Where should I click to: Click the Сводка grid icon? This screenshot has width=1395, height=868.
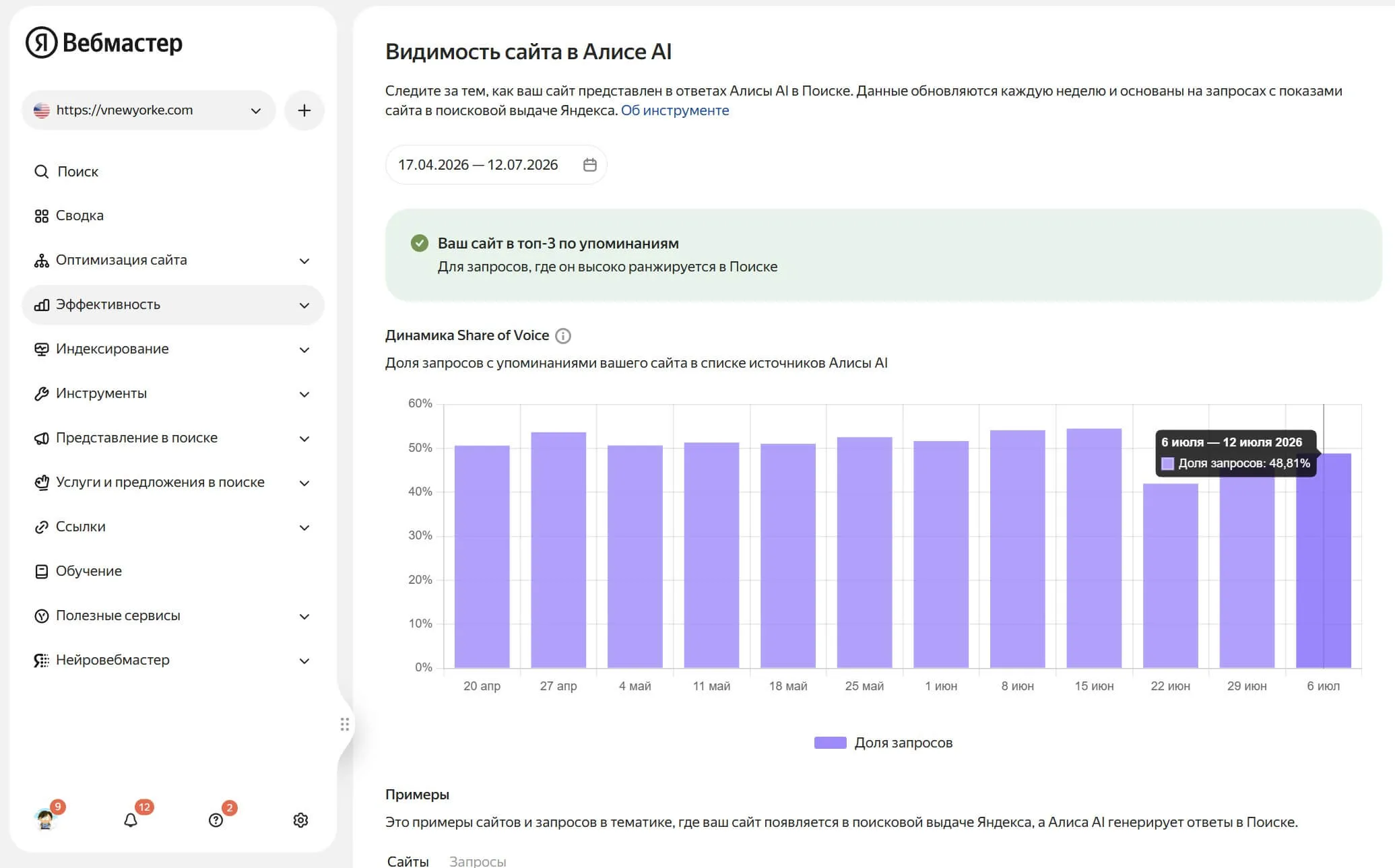[x=41, y=216]
